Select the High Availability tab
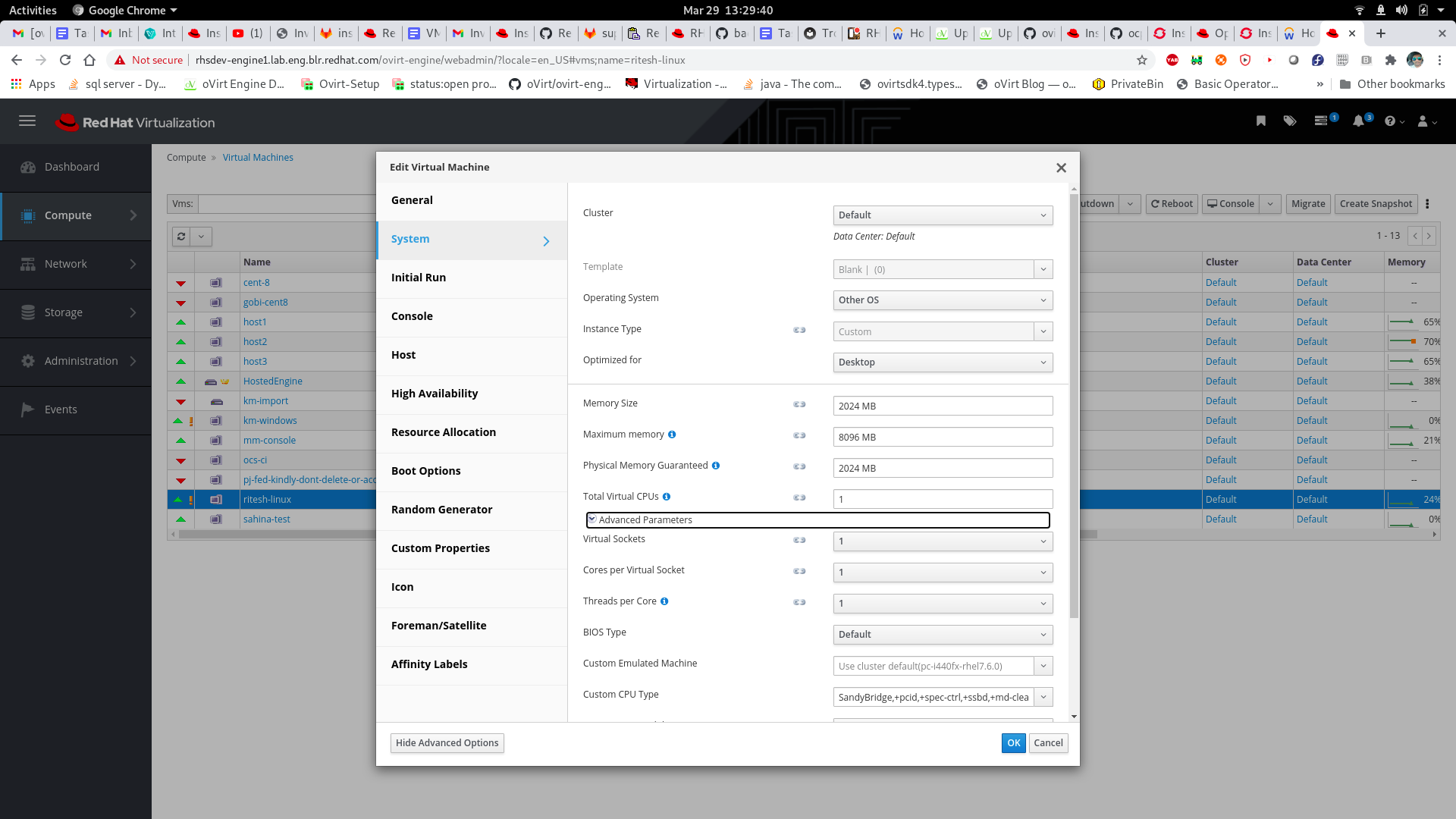This screenshot has width=1456, height=819. click(x=434, y=394)
